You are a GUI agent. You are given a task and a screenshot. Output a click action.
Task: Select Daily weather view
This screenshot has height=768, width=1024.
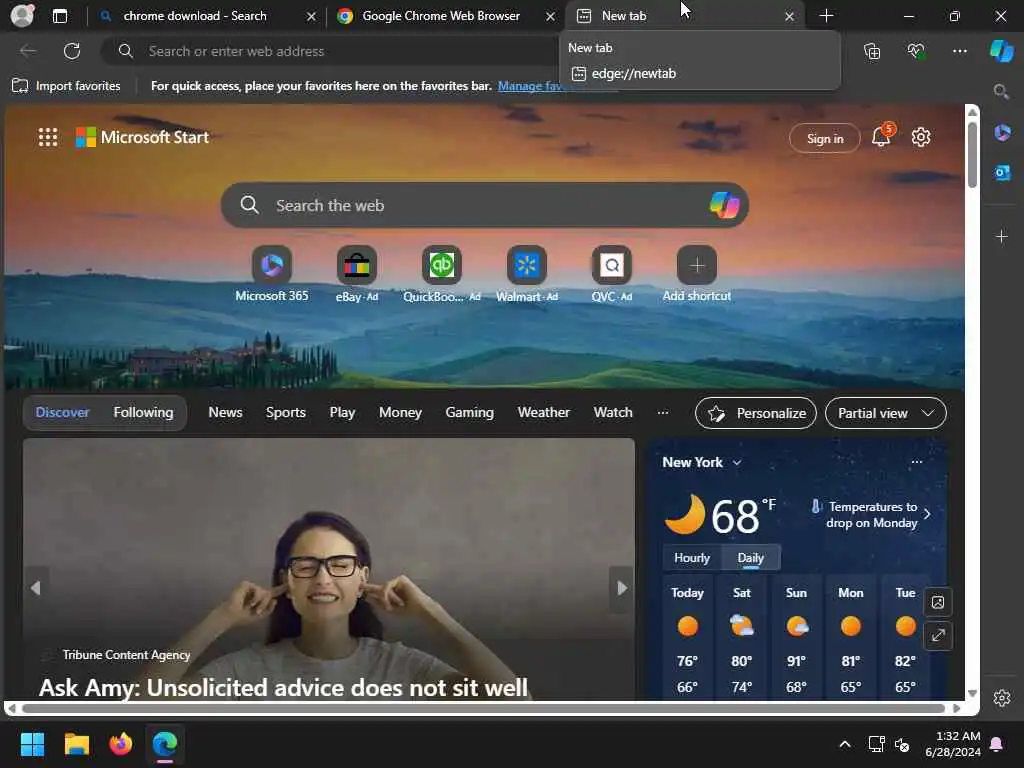(750, 558)
